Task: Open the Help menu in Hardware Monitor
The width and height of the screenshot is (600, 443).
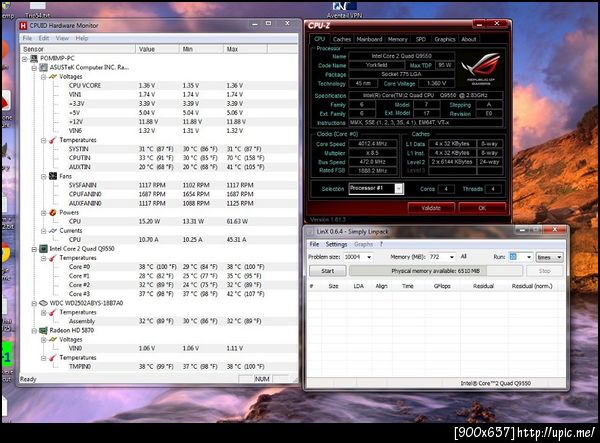Action: pos(82,38)
